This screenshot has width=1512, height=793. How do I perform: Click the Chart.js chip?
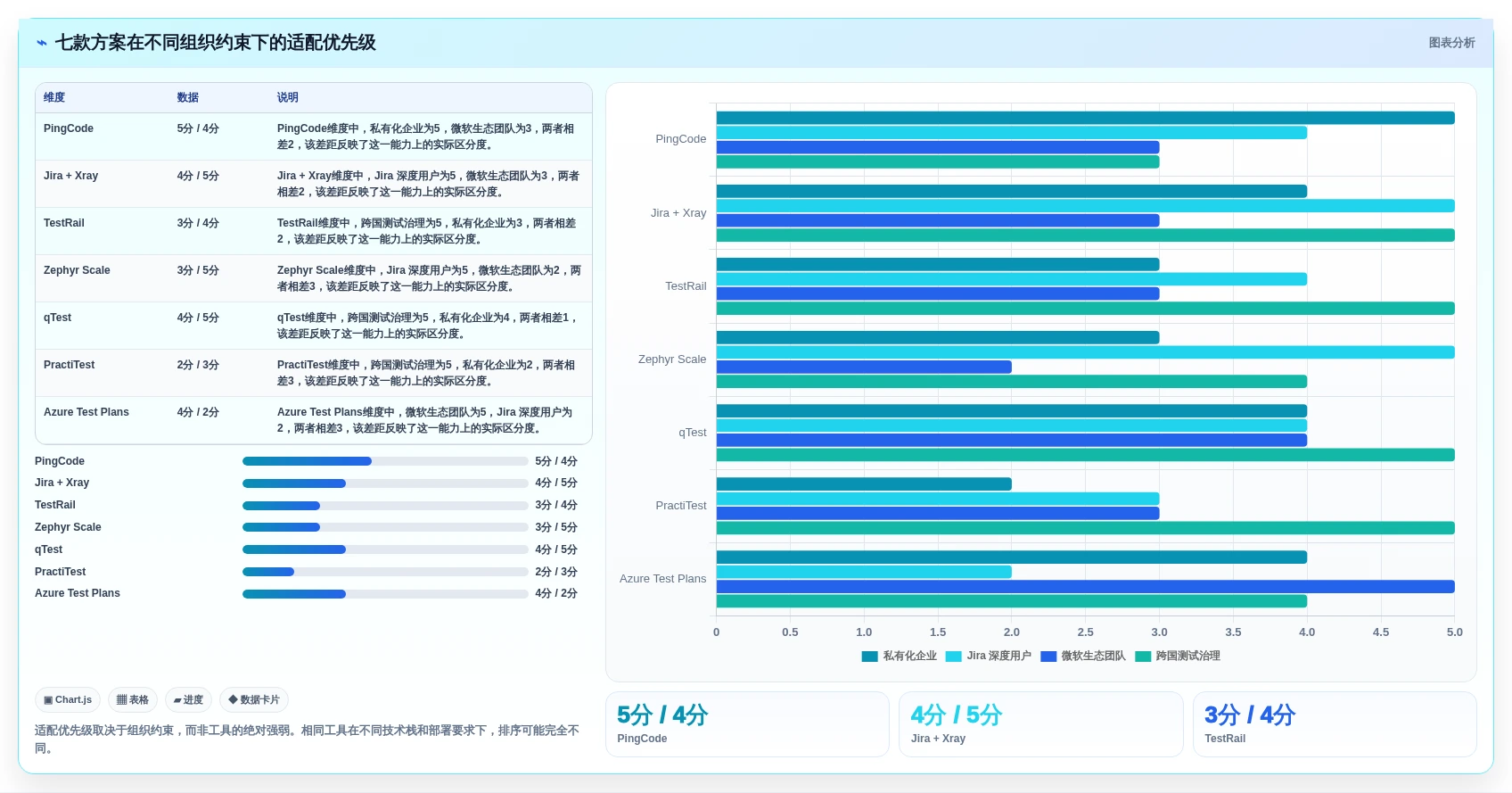68,700
